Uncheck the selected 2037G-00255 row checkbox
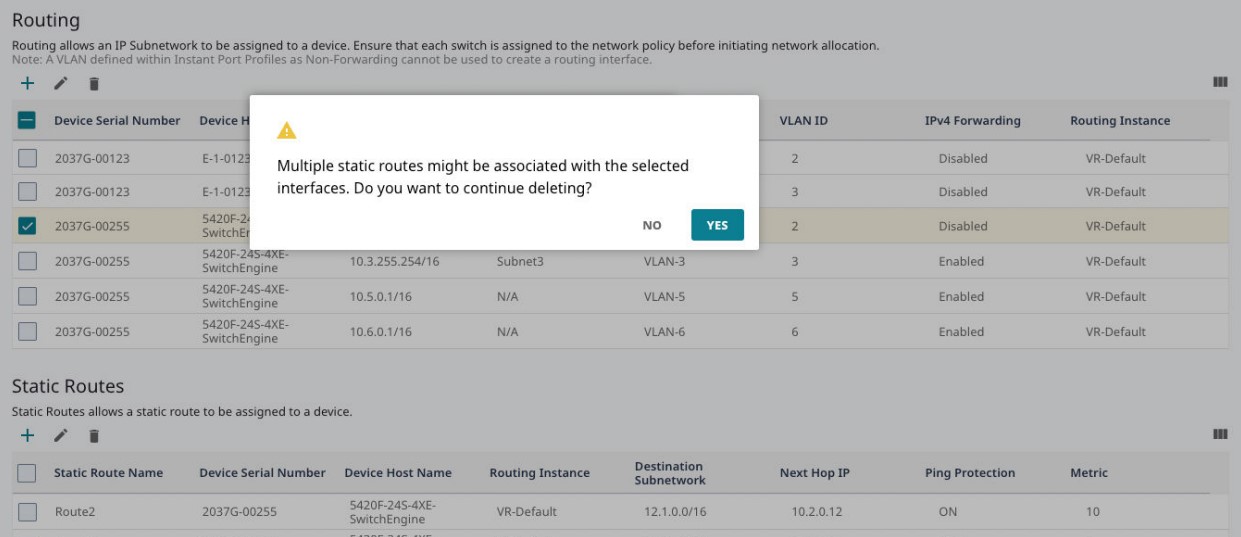The image size is (1241, 537). pyautogui.click(x=28, y=226)
